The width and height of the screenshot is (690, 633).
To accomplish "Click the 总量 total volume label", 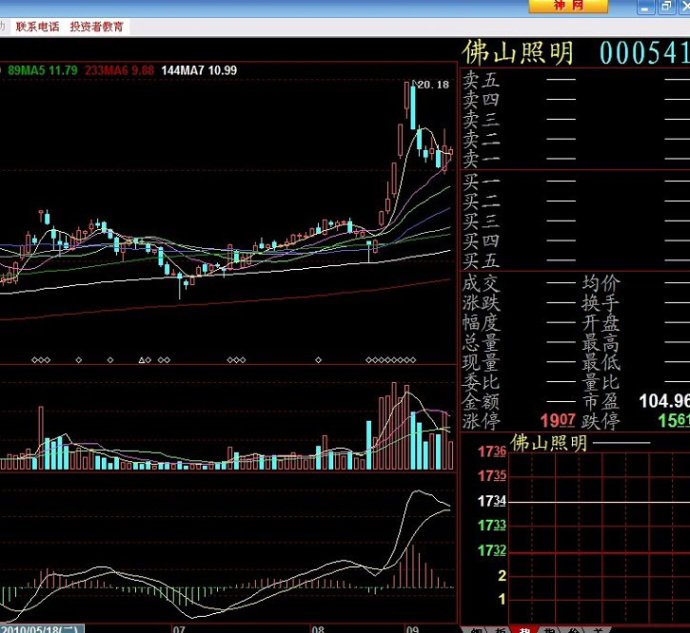I will [481, 343].
